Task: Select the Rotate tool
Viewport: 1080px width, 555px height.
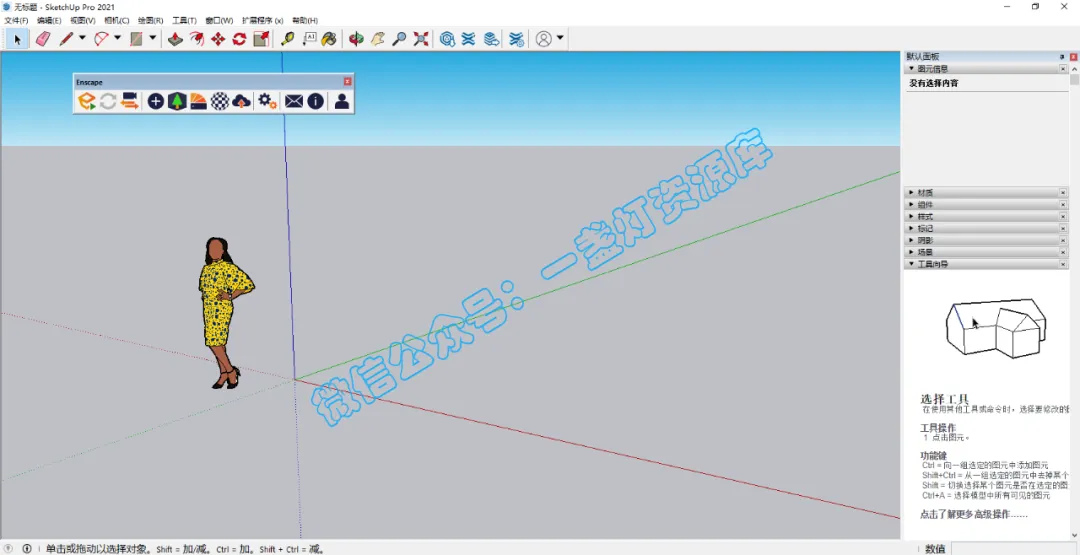Action: pos(240,39)
